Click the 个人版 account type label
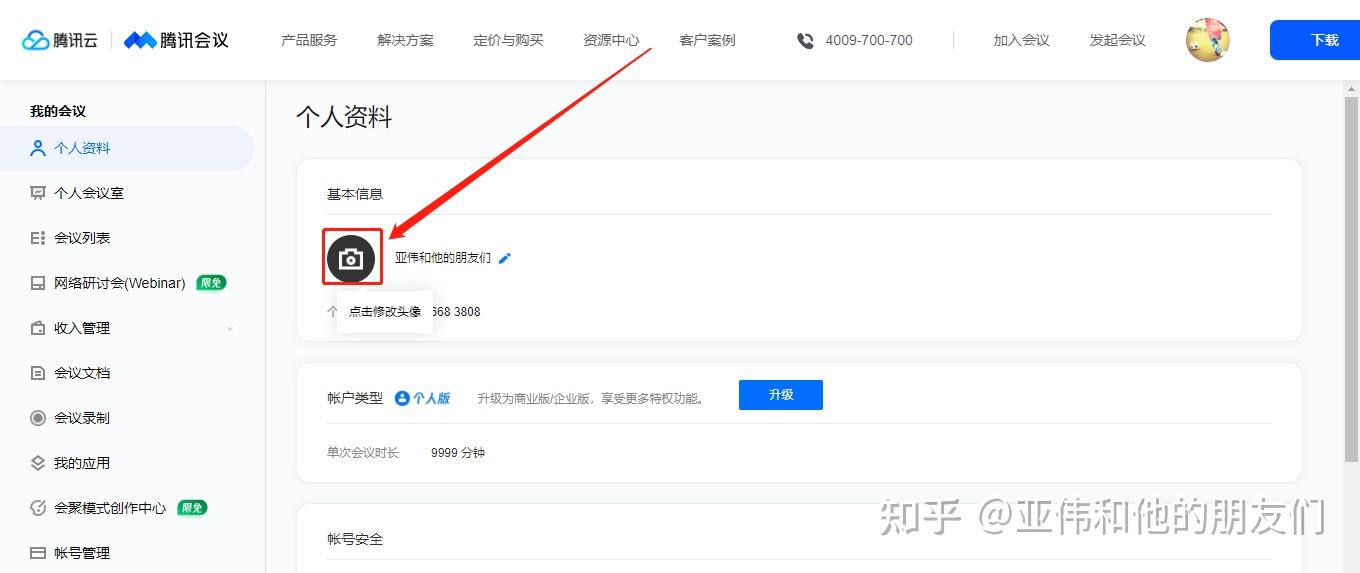Screen dimensions: 1360x573 tap(431, 398)
